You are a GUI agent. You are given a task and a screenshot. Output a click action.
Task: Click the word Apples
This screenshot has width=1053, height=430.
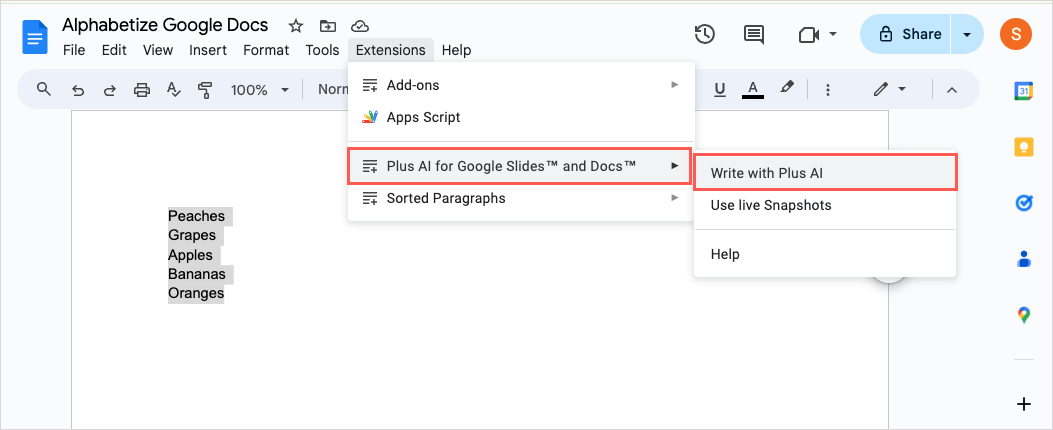pos(190,255)
